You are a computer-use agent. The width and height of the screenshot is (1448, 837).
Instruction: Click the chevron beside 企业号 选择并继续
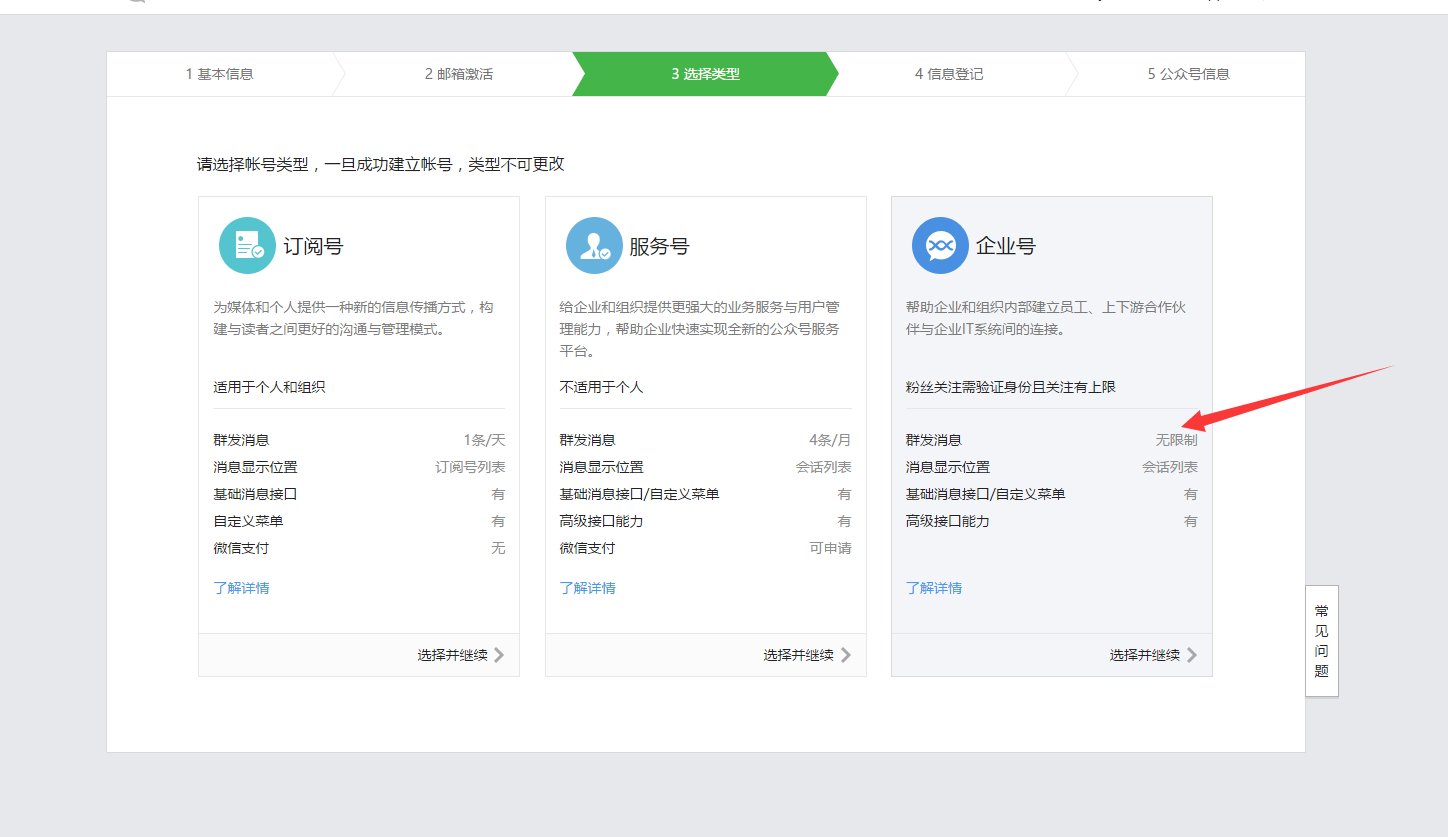tap(1192, 655)
